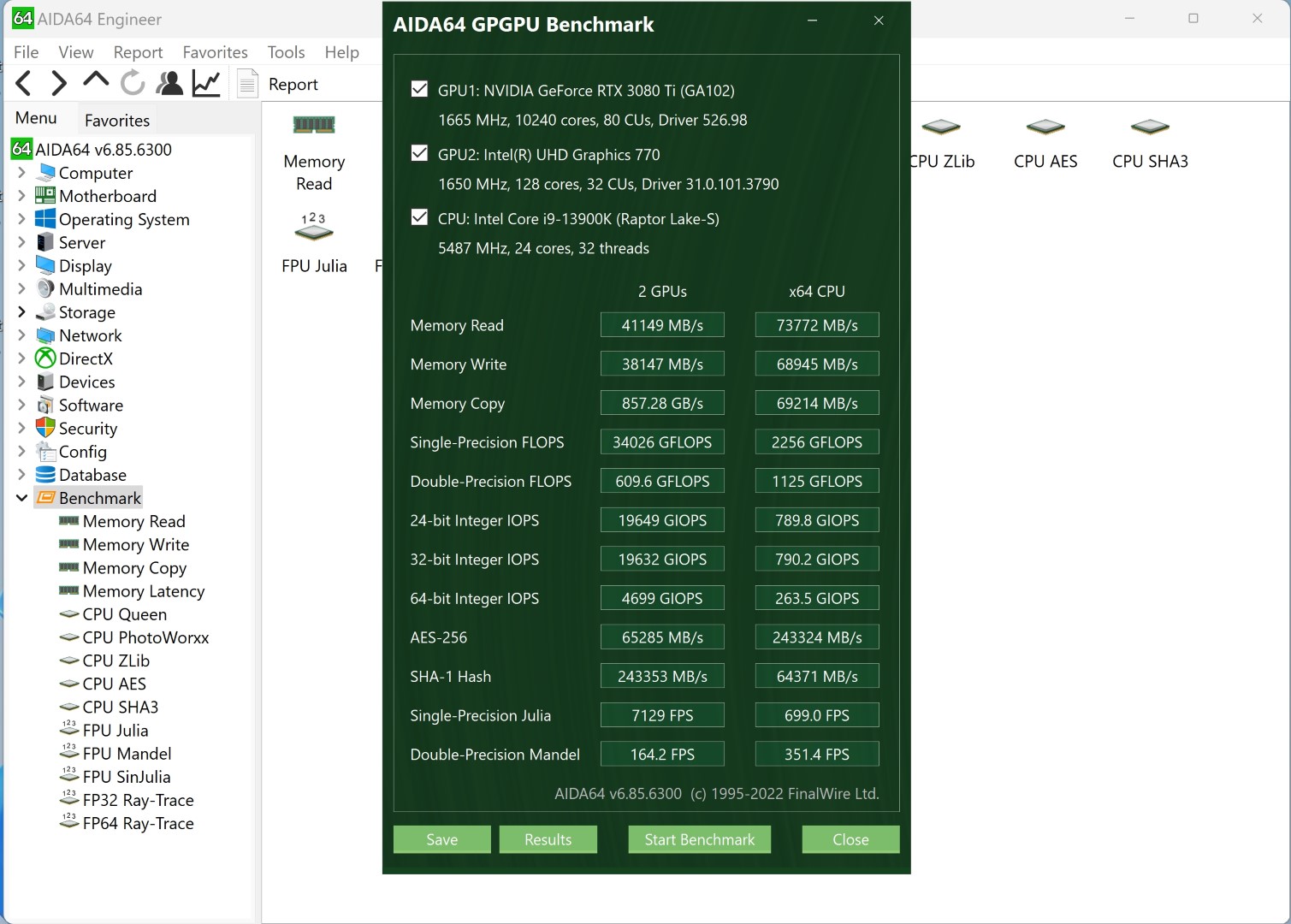Viewport: 1291px width, 924px height.
Task: Expand the Operating System tree node
Action: (x=21, y=219)
